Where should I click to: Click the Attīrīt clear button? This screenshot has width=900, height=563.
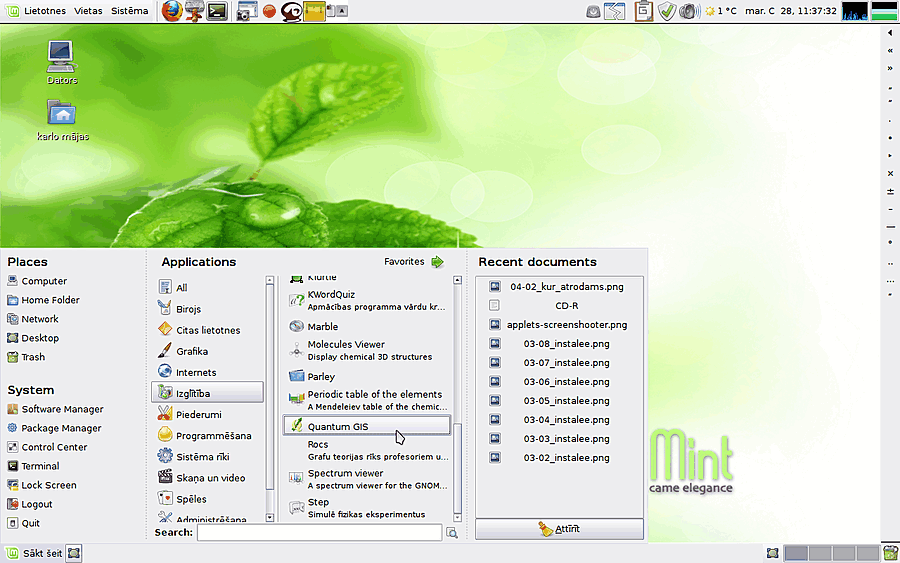559,529
